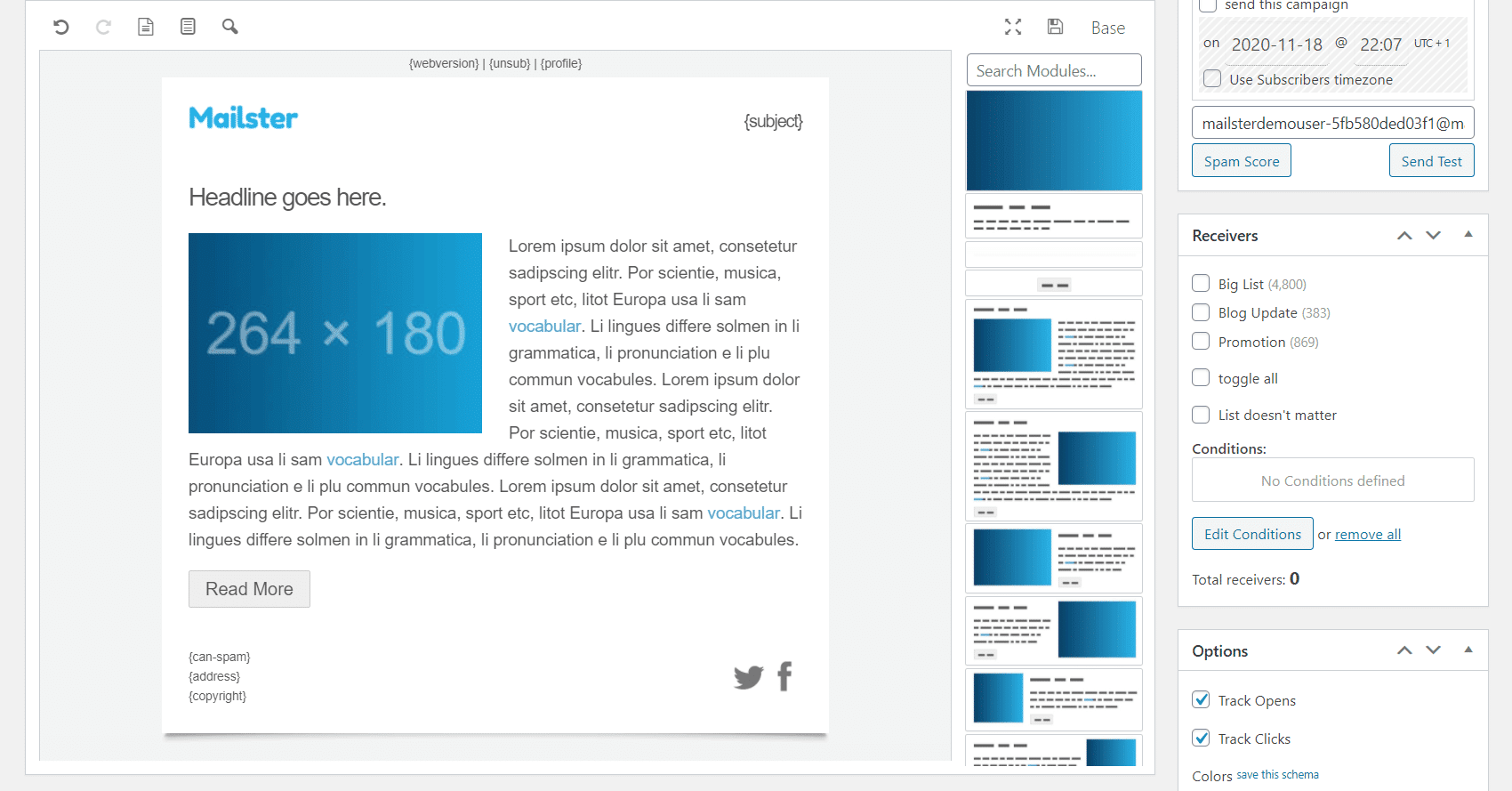1512x791 pixels.
Task: Click the {webversion} header tag
Action: click(x=444, y=63)
